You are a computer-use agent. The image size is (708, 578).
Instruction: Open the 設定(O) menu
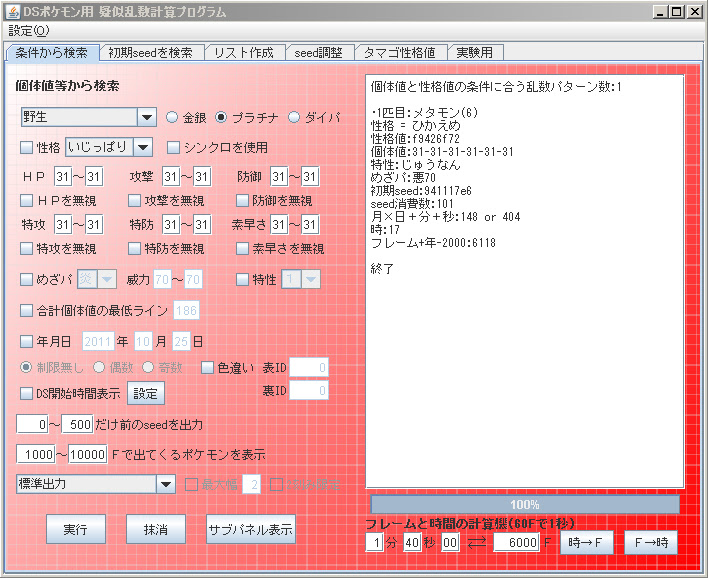(28, 31)
